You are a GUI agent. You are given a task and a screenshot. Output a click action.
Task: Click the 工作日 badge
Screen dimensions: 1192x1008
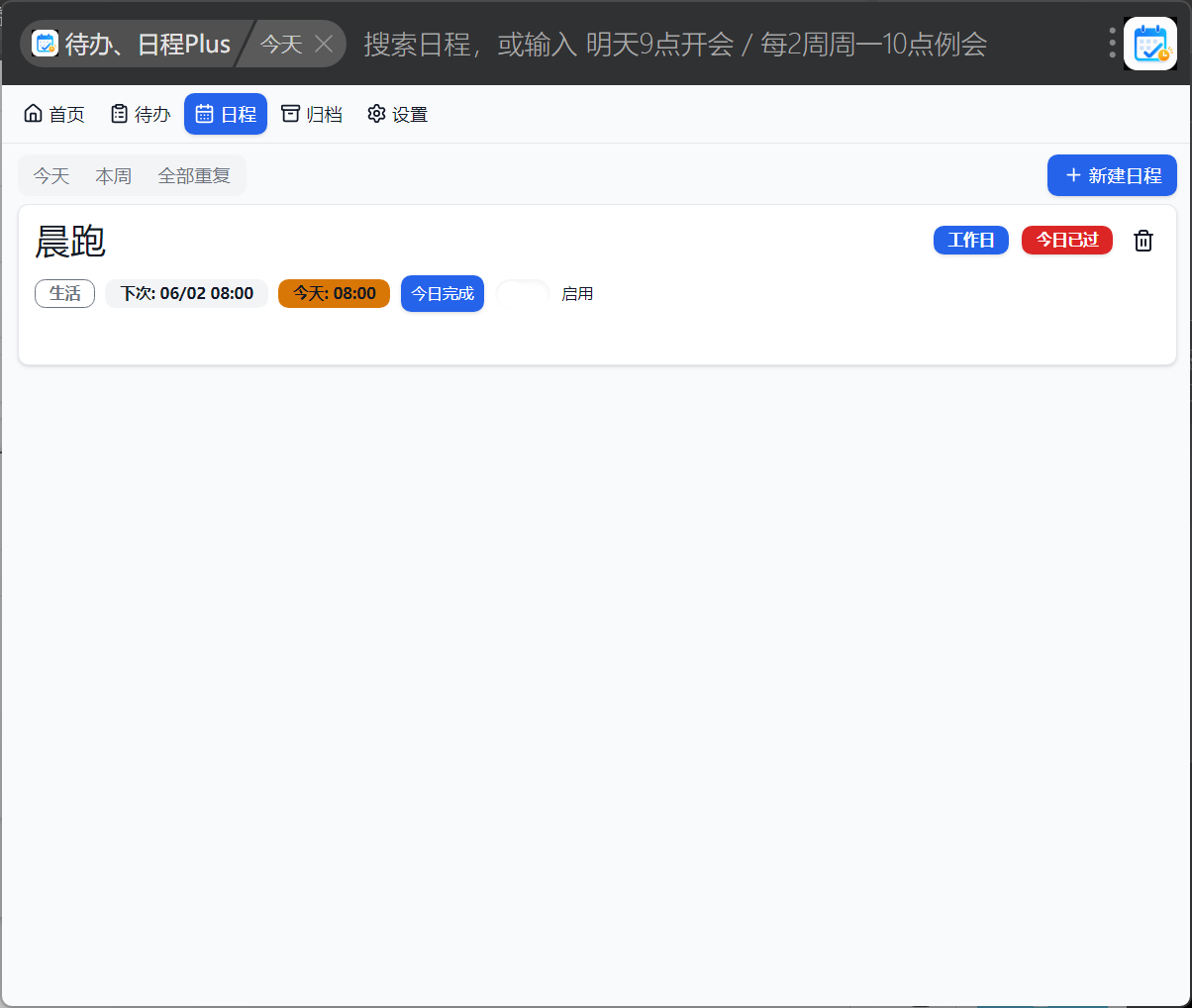[971, 240]
